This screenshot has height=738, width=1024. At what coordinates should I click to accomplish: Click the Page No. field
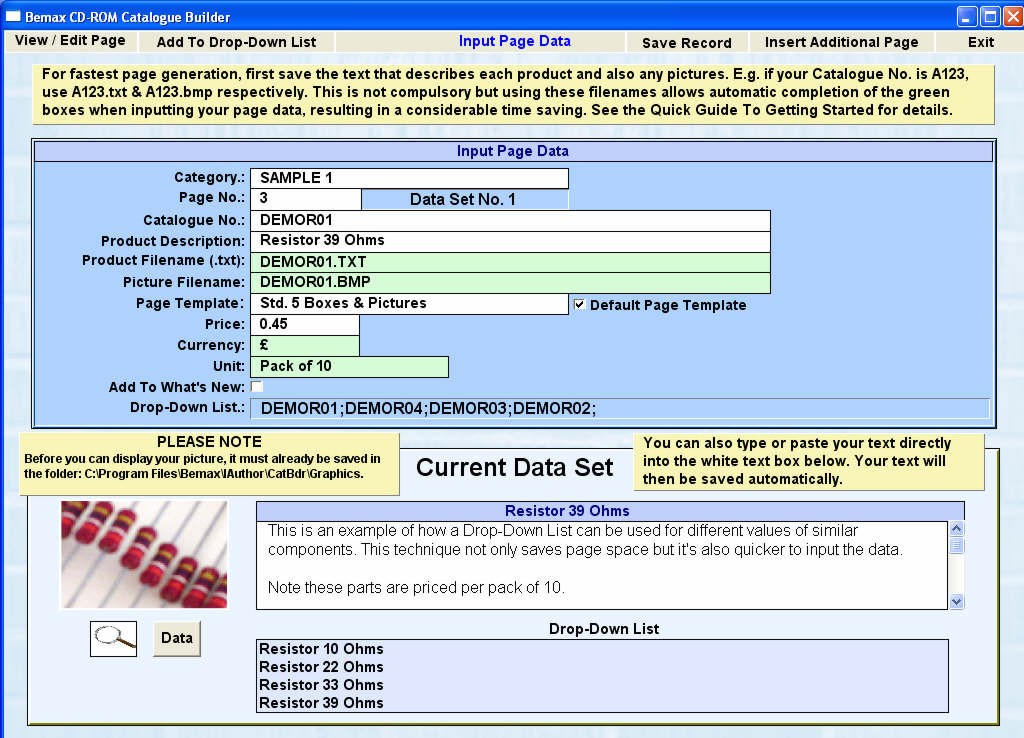coord(306,199)
